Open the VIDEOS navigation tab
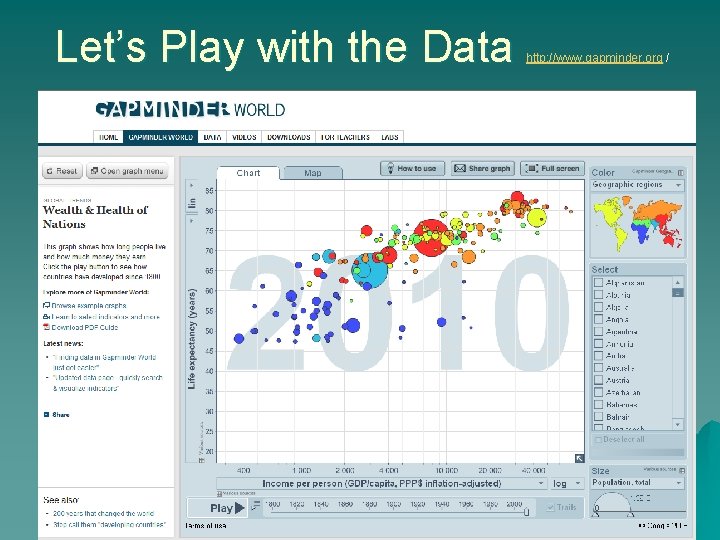This screenshot has width=720, height=540. tap(244, 137)
